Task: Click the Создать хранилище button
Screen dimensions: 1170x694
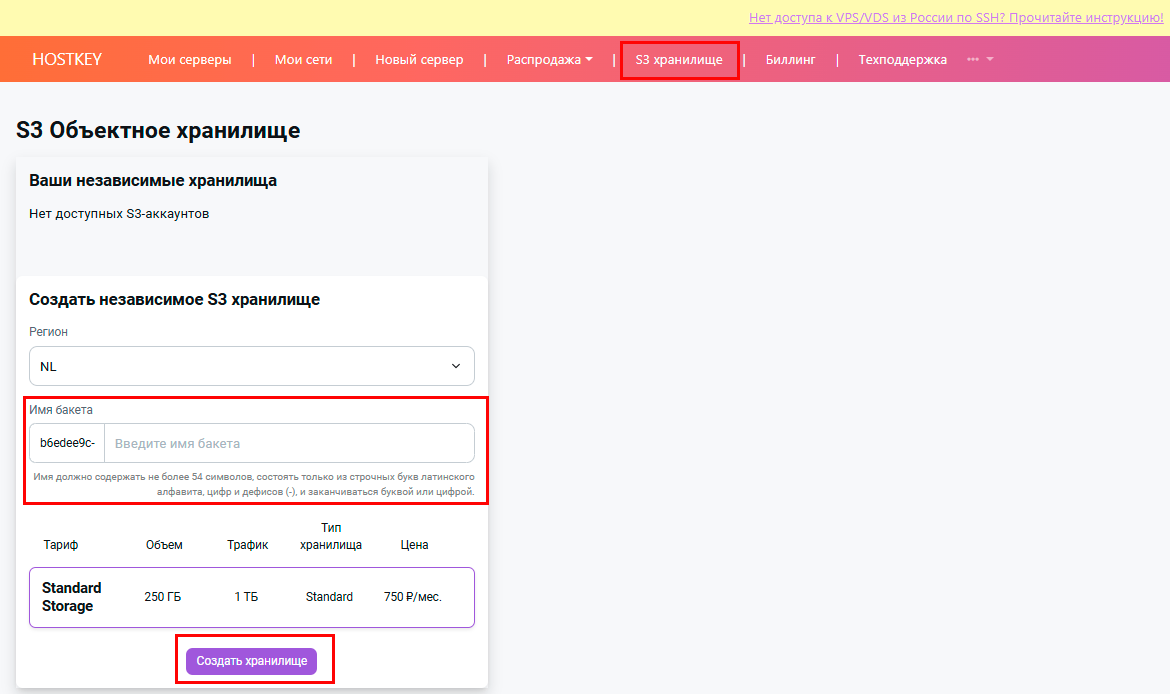Action: click(251, 661)
